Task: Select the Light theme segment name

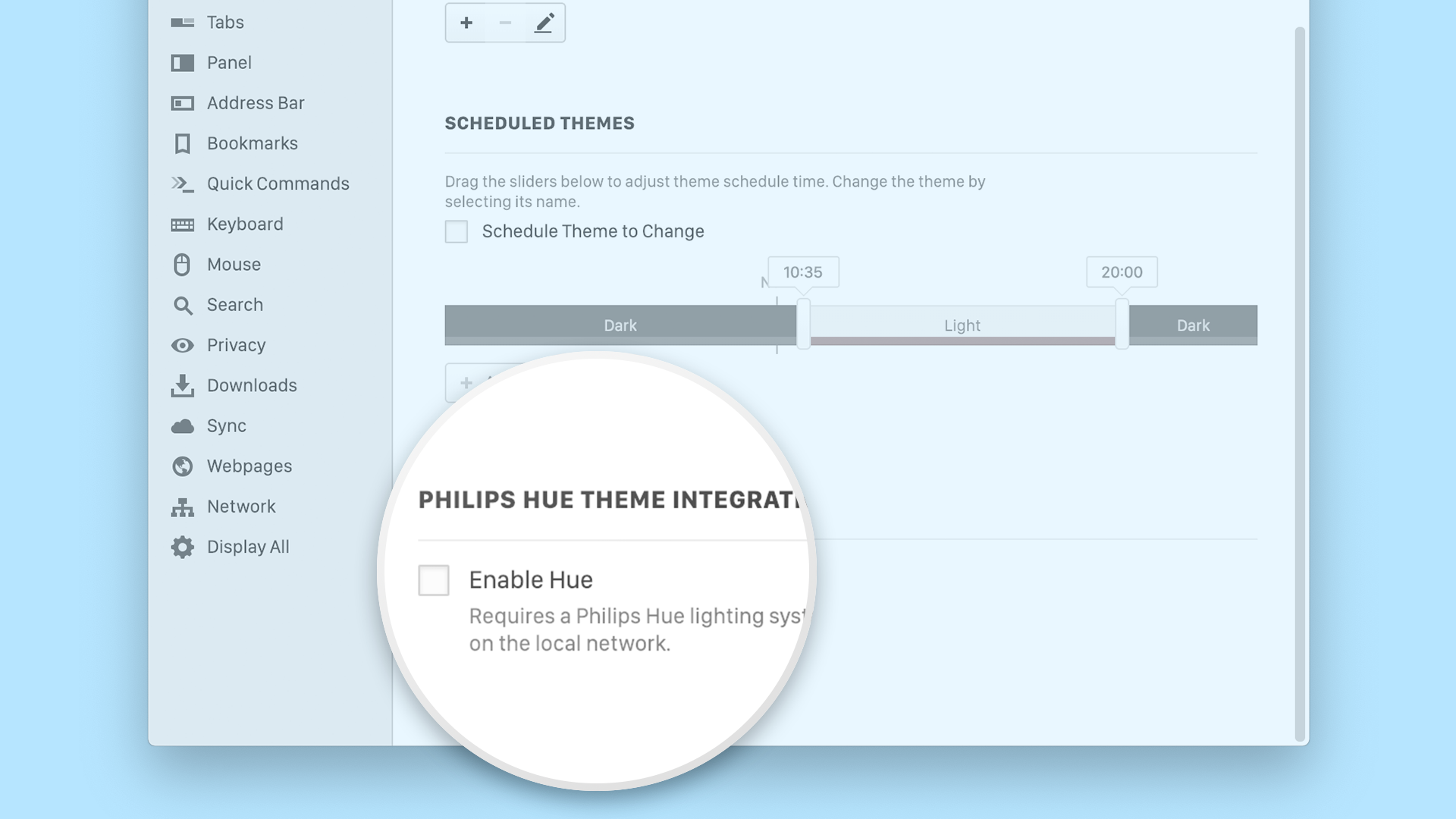Action: click(x=962, y=325)
